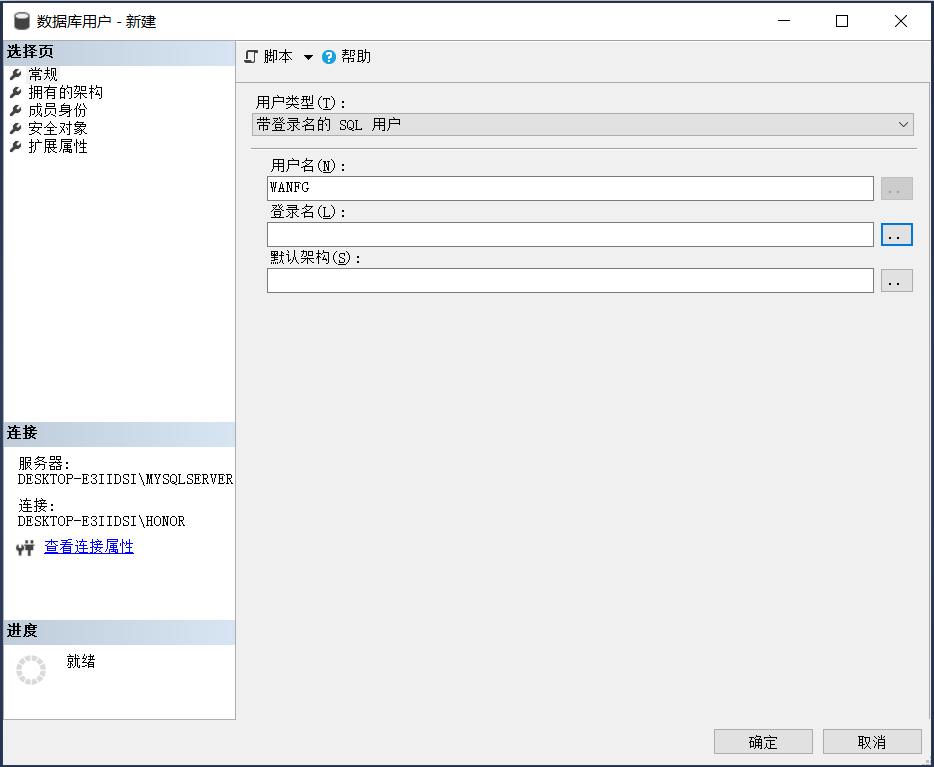The height and width of the screenshot is (767, 934).
Task: Click the 选择页 panel header
Action: [119, 52]
